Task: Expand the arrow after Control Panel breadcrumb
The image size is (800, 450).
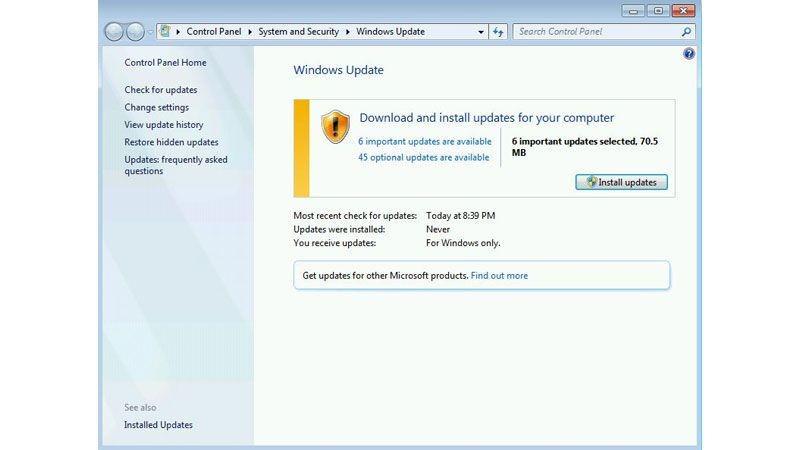Action: tap(250, 32)
